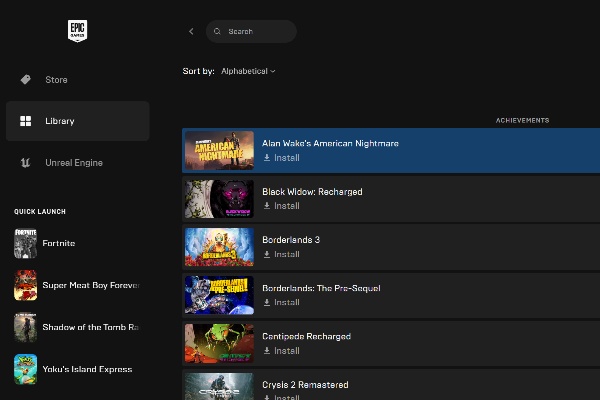Switch to Unreal Engine section
Image resolution: width=600 pixels, height=400 pixels.
click(x=73, y=163)
